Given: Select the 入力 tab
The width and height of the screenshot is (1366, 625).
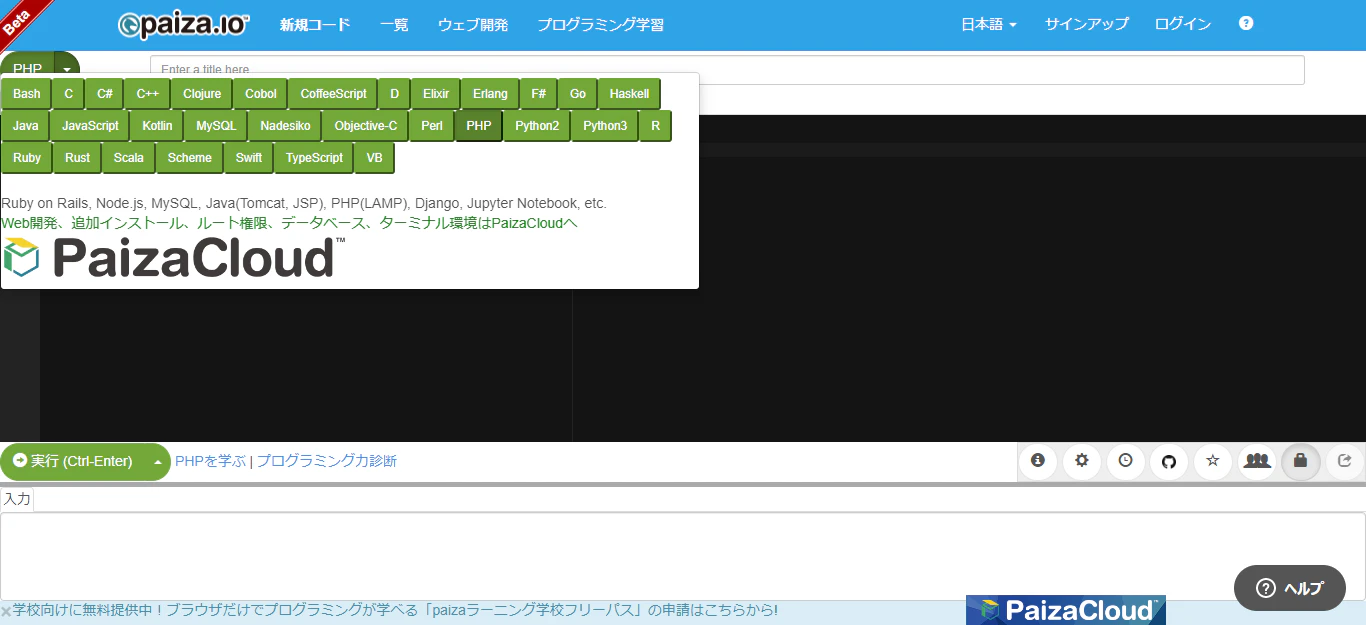Looking at the screenshot, I should [x=17, y=499].
